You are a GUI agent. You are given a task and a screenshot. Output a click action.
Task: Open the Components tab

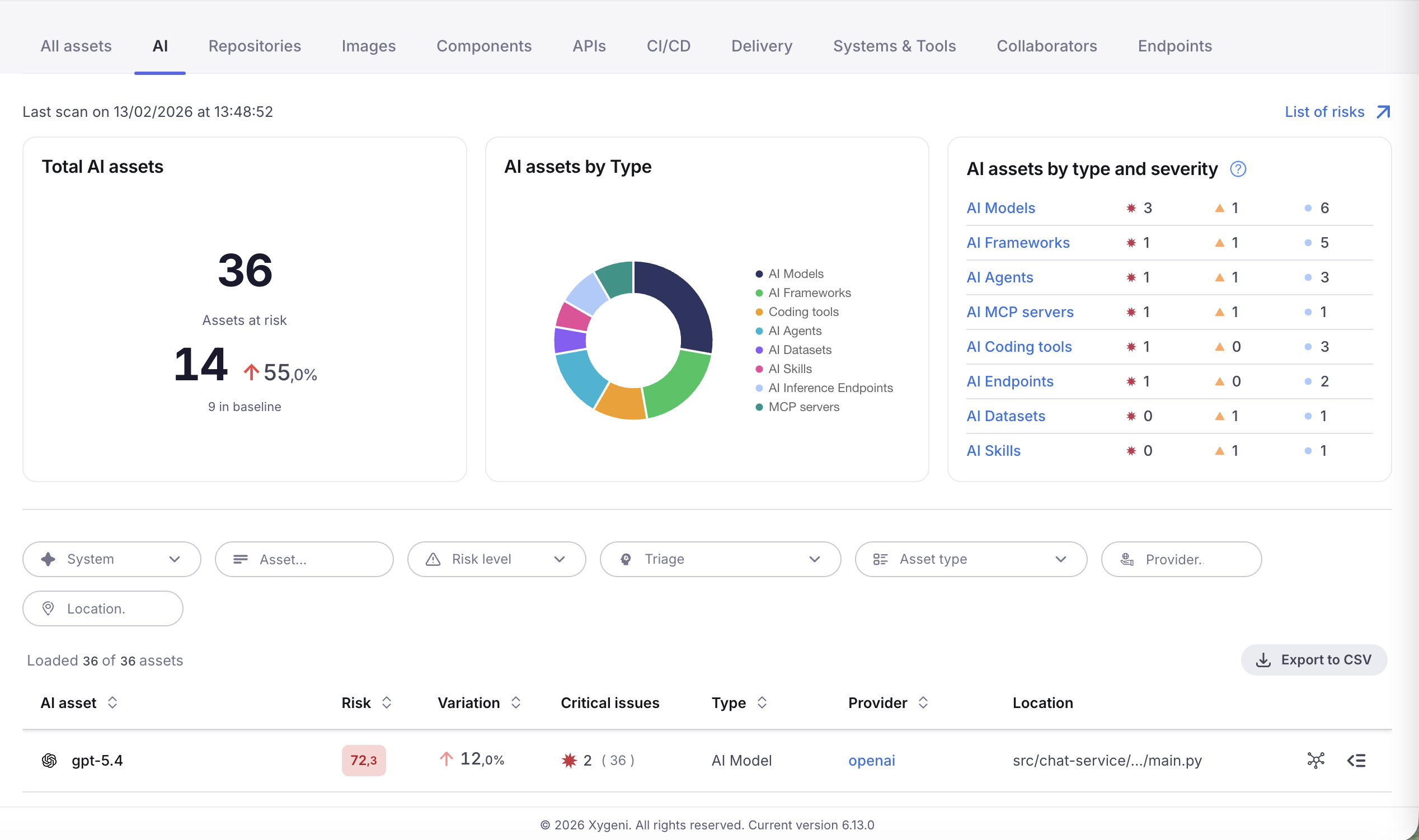[483, 46]
